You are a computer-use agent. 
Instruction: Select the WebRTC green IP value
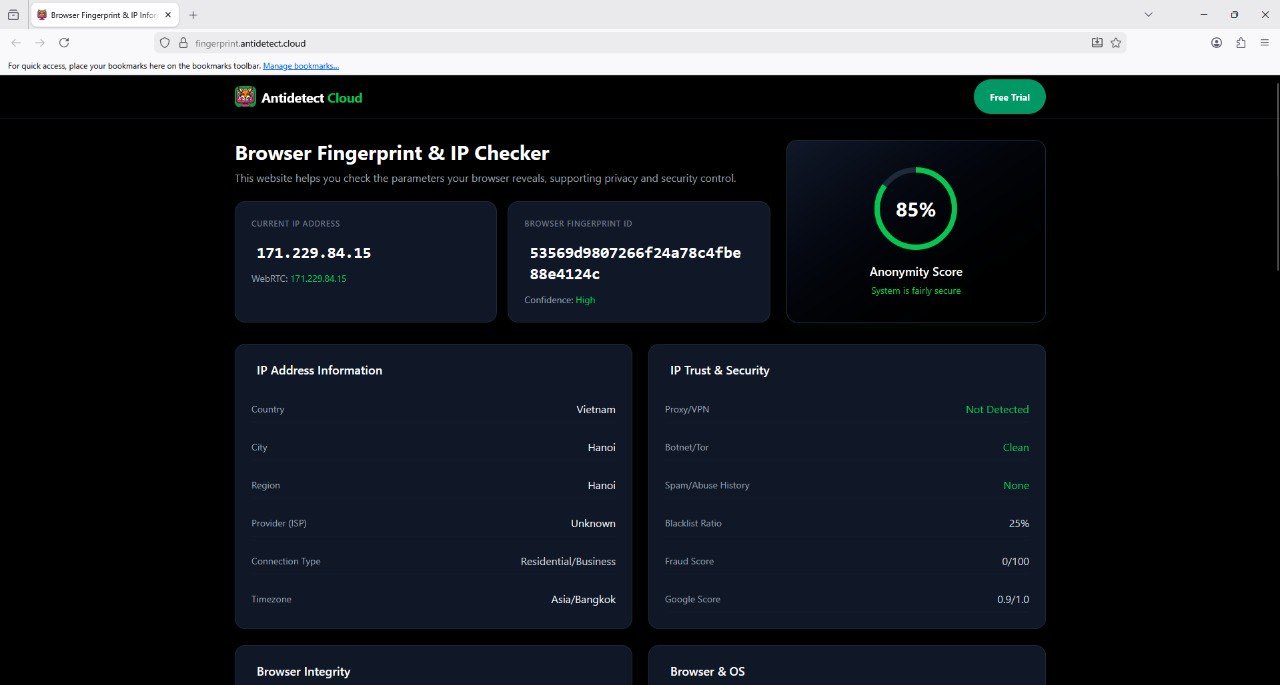318,279
